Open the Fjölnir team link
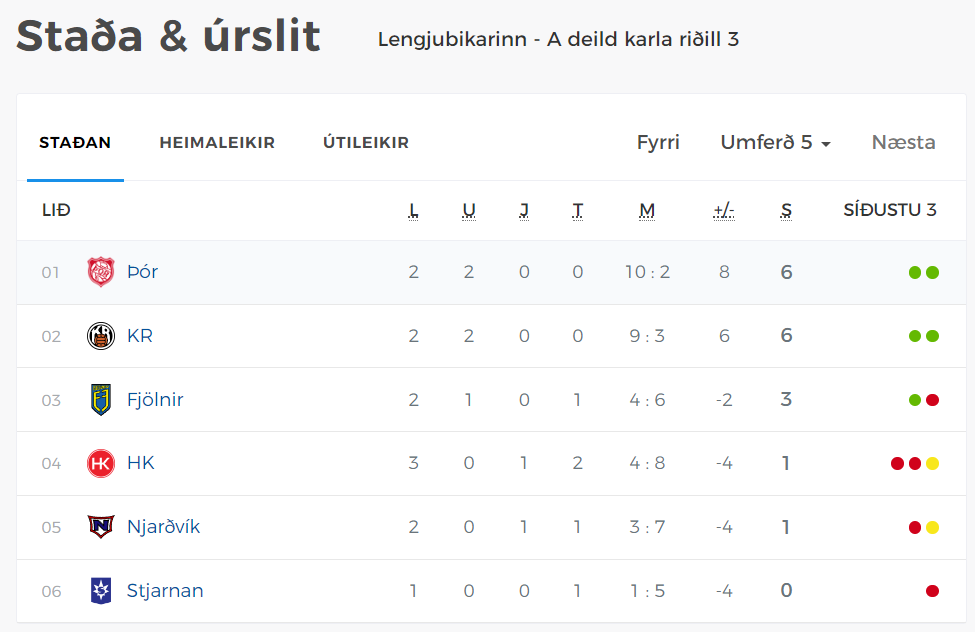The image size is (975, 632). pos(155,399)
